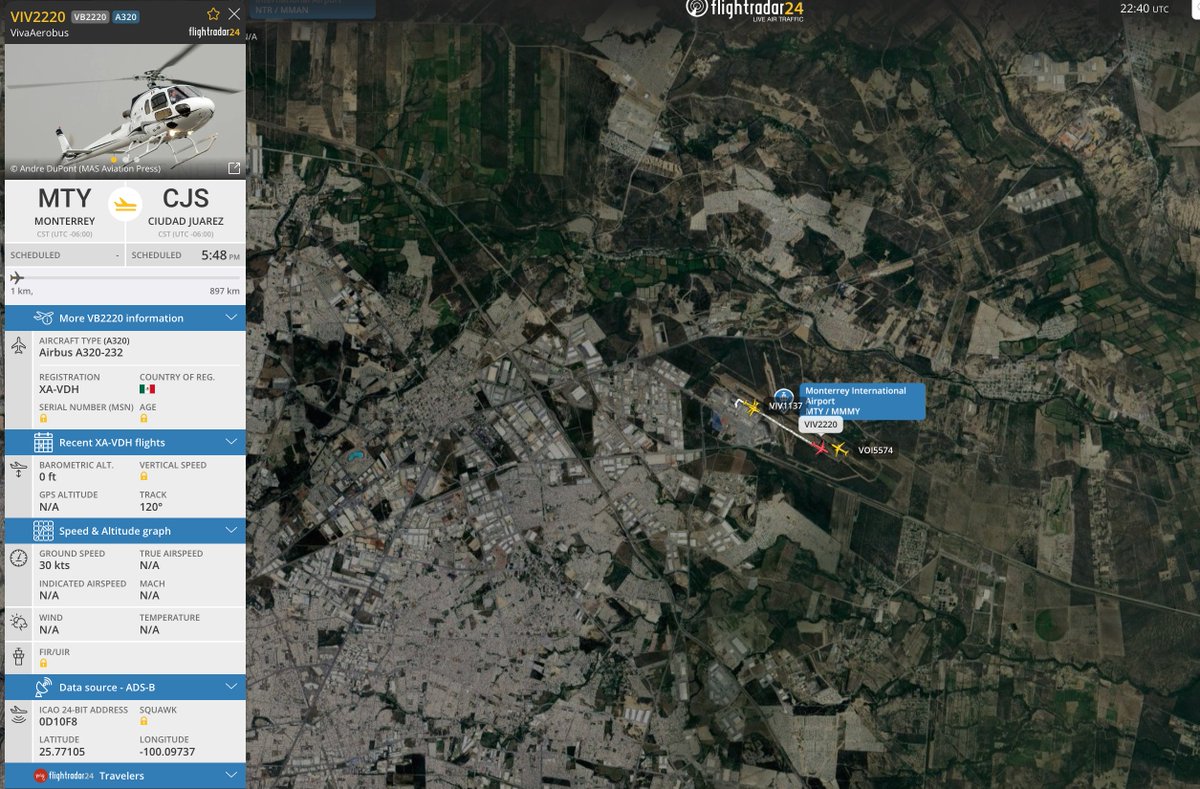Click the lock icon under Serial Number
The height and width of the screenshot is (789, 1200).
pos(43,419)
